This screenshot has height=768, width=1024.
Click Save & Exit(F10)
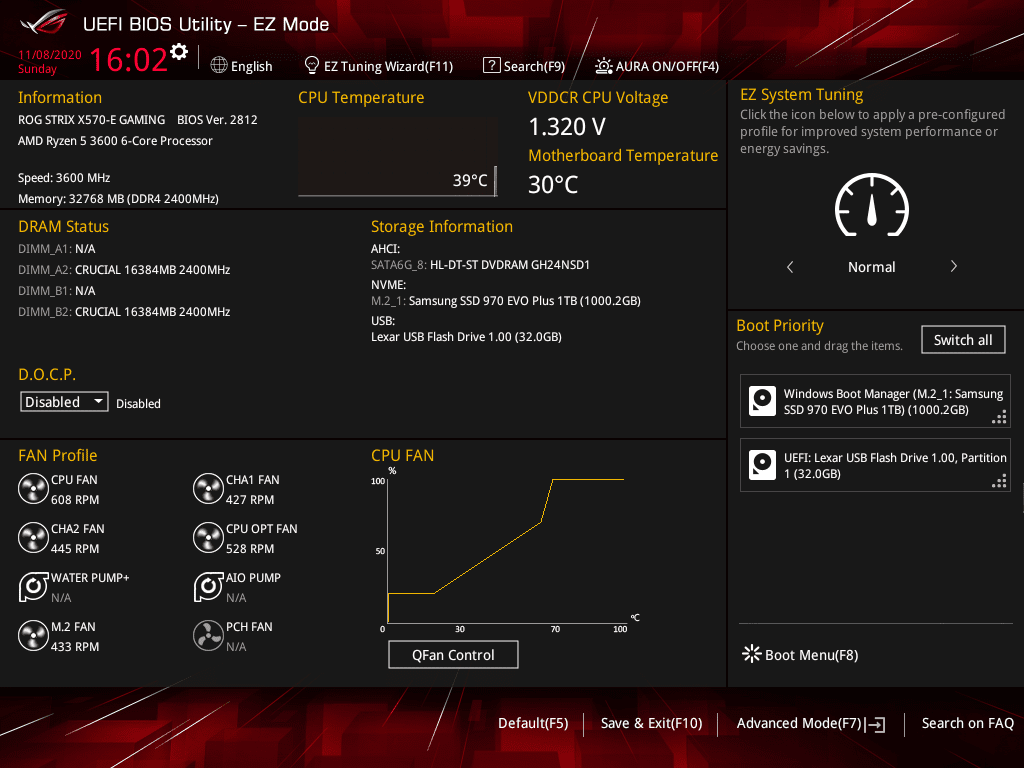click(651, 723)
